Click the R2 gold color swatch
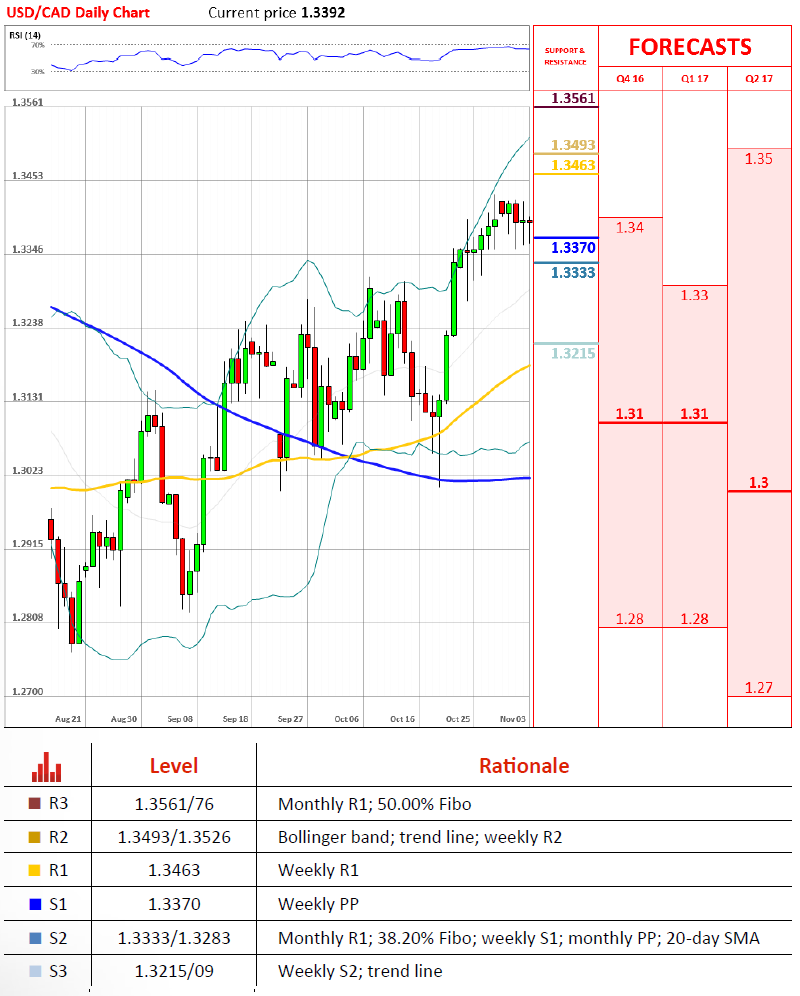This screenshot has width=800, height=996. [x=35, y=837]
